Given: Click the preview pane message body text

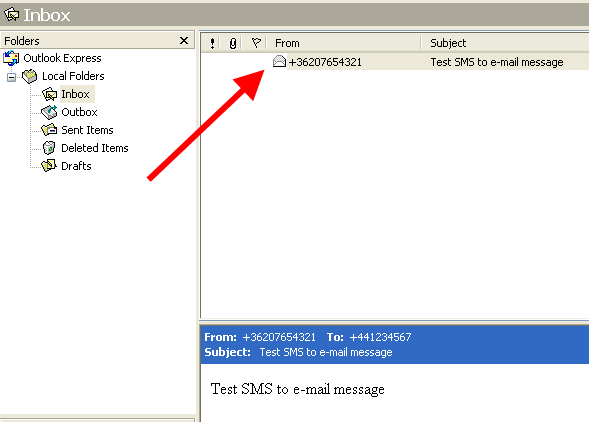Looking at the screenshot, I should (x=298, y=389).
